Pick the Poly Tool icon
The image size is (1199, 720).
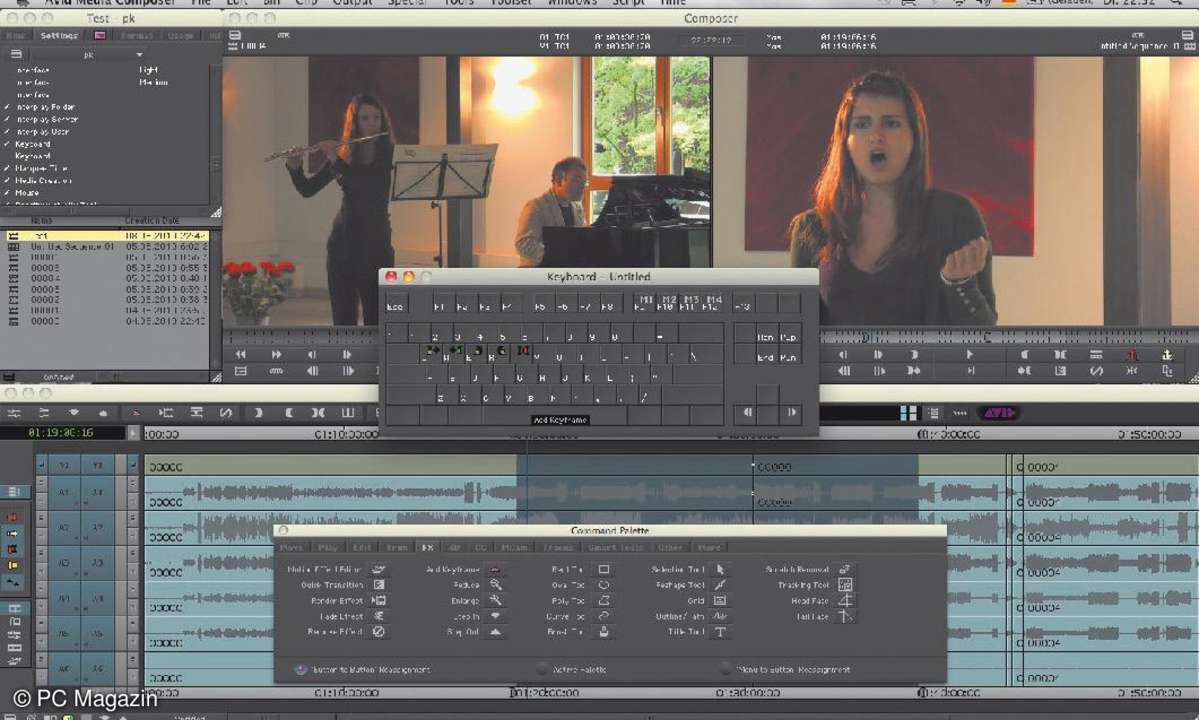point(603,601)
